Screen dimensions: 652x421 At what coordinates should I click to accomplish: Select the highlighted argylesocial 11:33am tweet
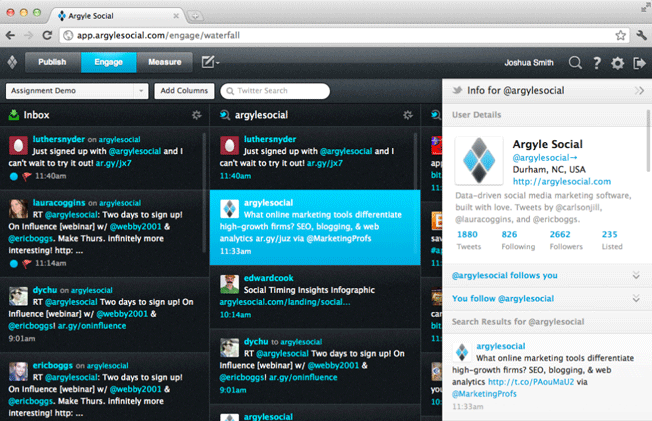pyautogui.click(x=315, y=228)
